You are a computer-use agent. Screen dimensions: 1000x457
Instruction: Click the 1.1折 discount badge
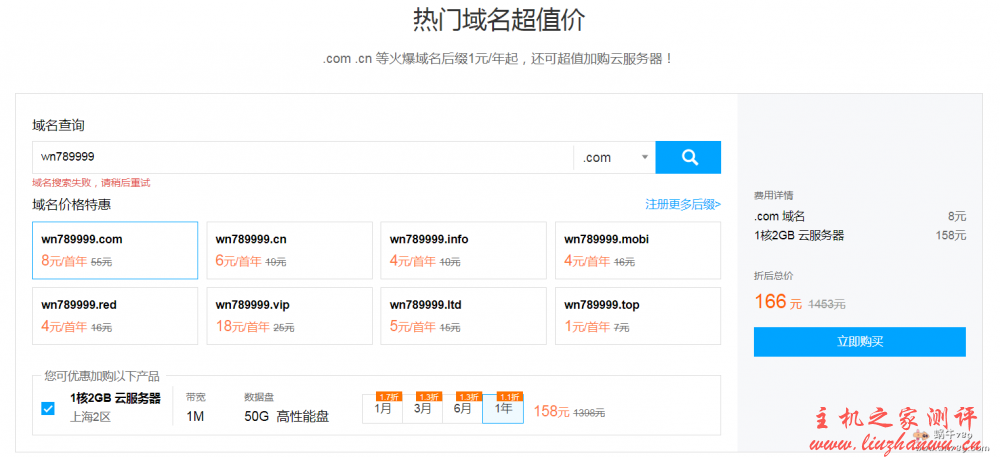pyautogui.click(x=509, y=396)
